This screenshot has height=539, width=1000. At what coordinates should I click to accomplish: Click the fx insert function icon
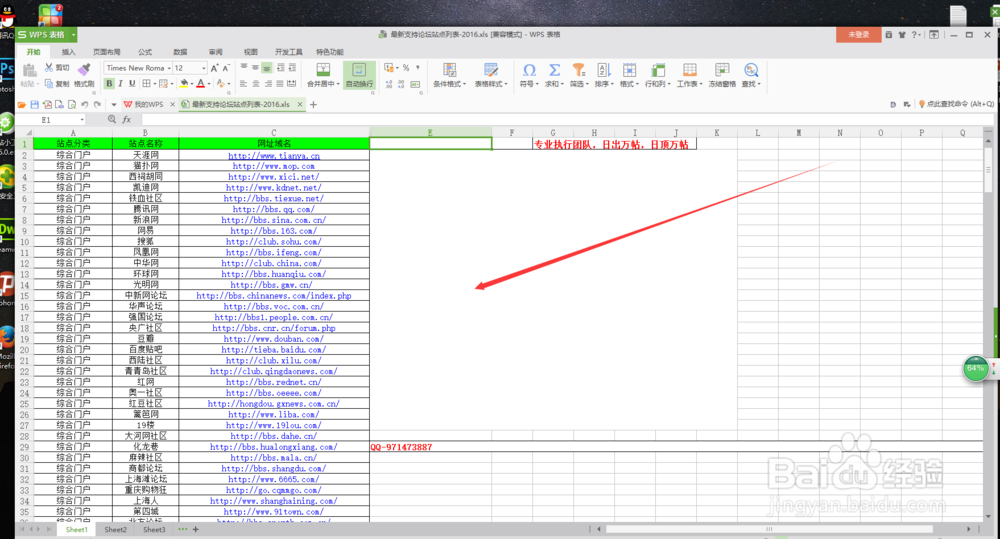[126, 119]
